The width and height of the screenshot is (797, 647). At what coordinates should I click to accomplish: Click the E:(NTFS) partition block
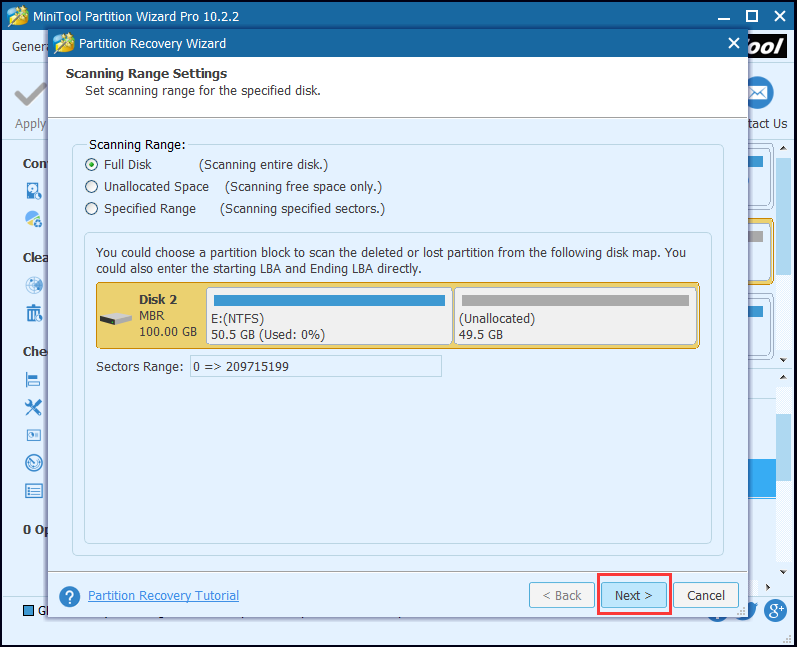coord(329,316)
